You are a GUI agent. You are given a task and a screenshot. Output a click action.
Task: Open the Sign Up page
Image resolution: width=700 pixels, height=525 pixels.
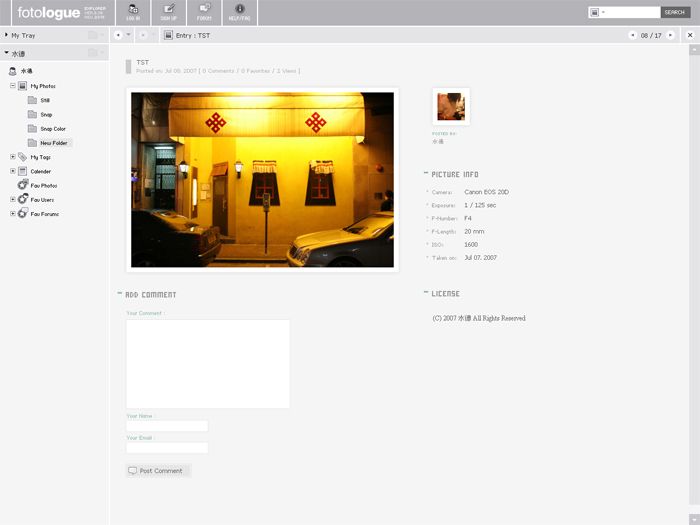point(169,12)
